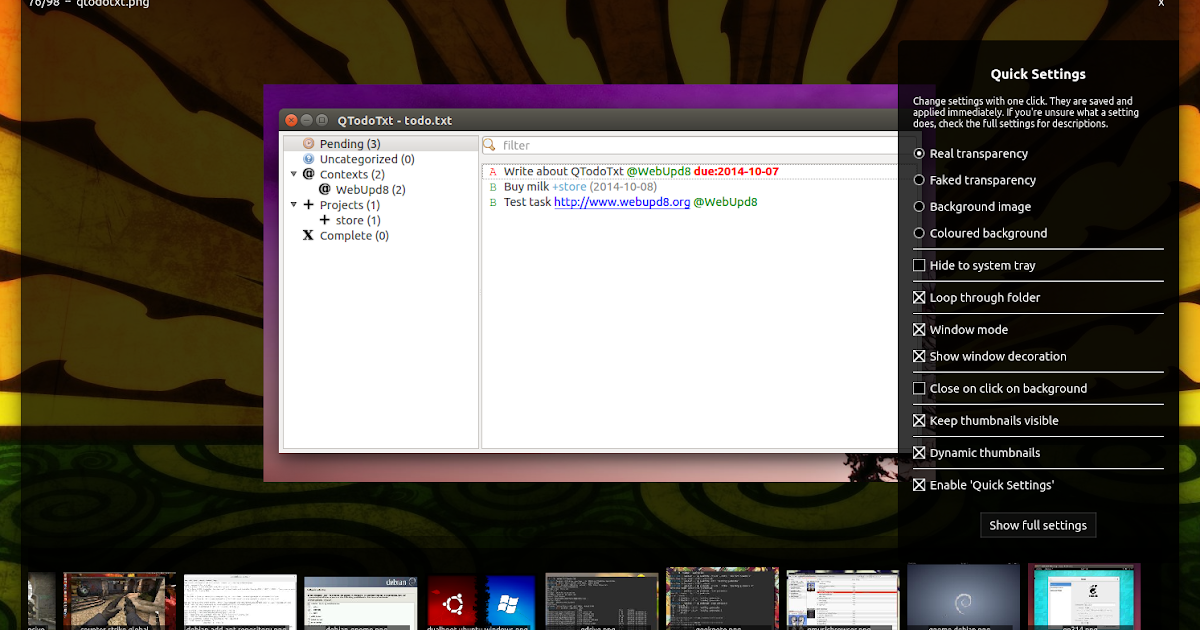The width and height of the screenshot is (1200, 630).
Task: Select Pending (3) in sidebar
Action: (350, 144)
